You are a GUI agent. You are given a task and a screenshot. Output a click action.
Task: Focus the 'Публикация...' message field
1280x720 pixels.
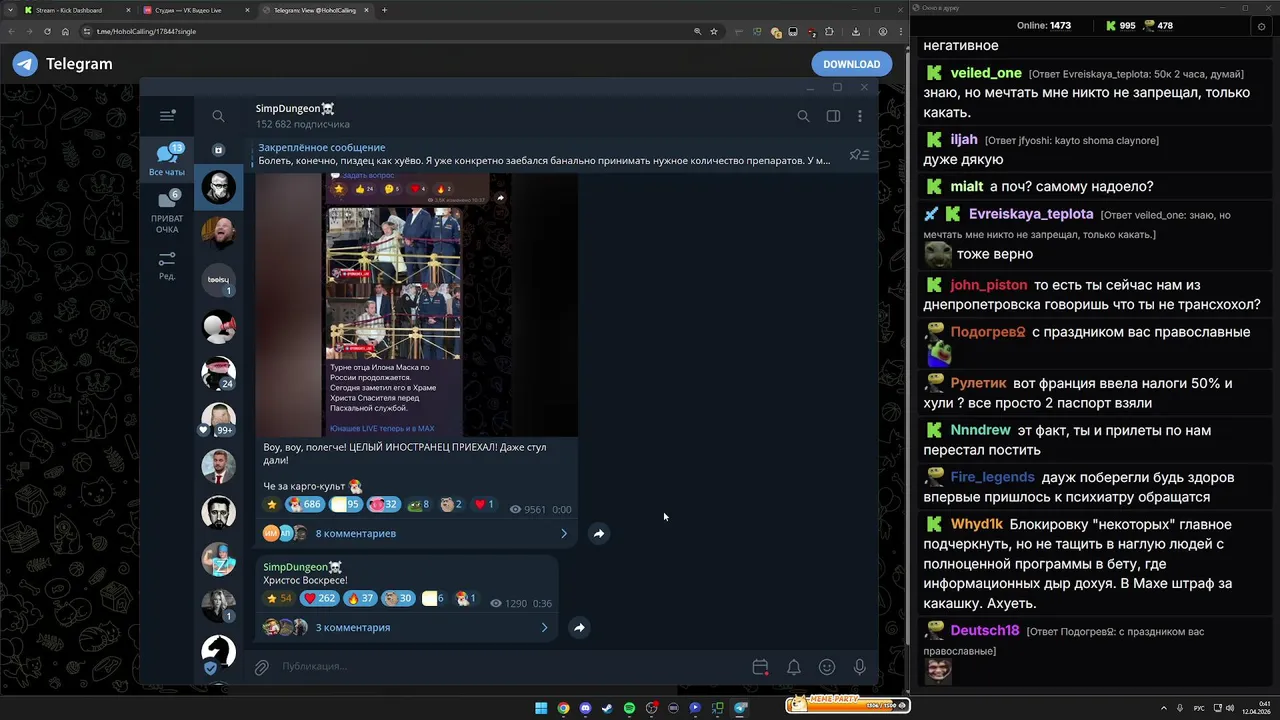pyautogui.click(x=510, y=666)
